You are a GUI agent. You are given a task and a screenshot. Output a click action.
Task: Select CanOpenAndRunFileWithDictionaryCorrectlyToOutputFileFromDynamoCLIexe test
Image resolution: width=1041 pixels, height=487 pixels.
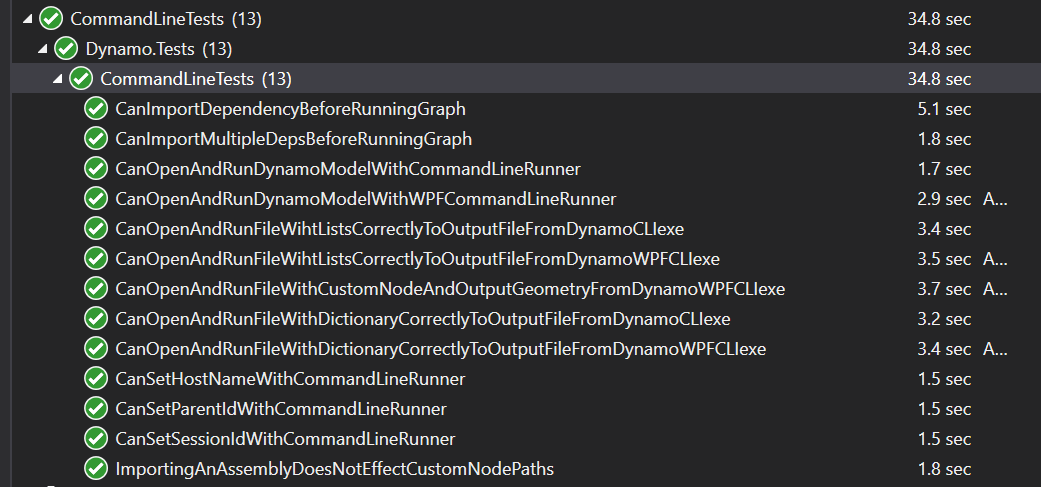click(423, 319)
